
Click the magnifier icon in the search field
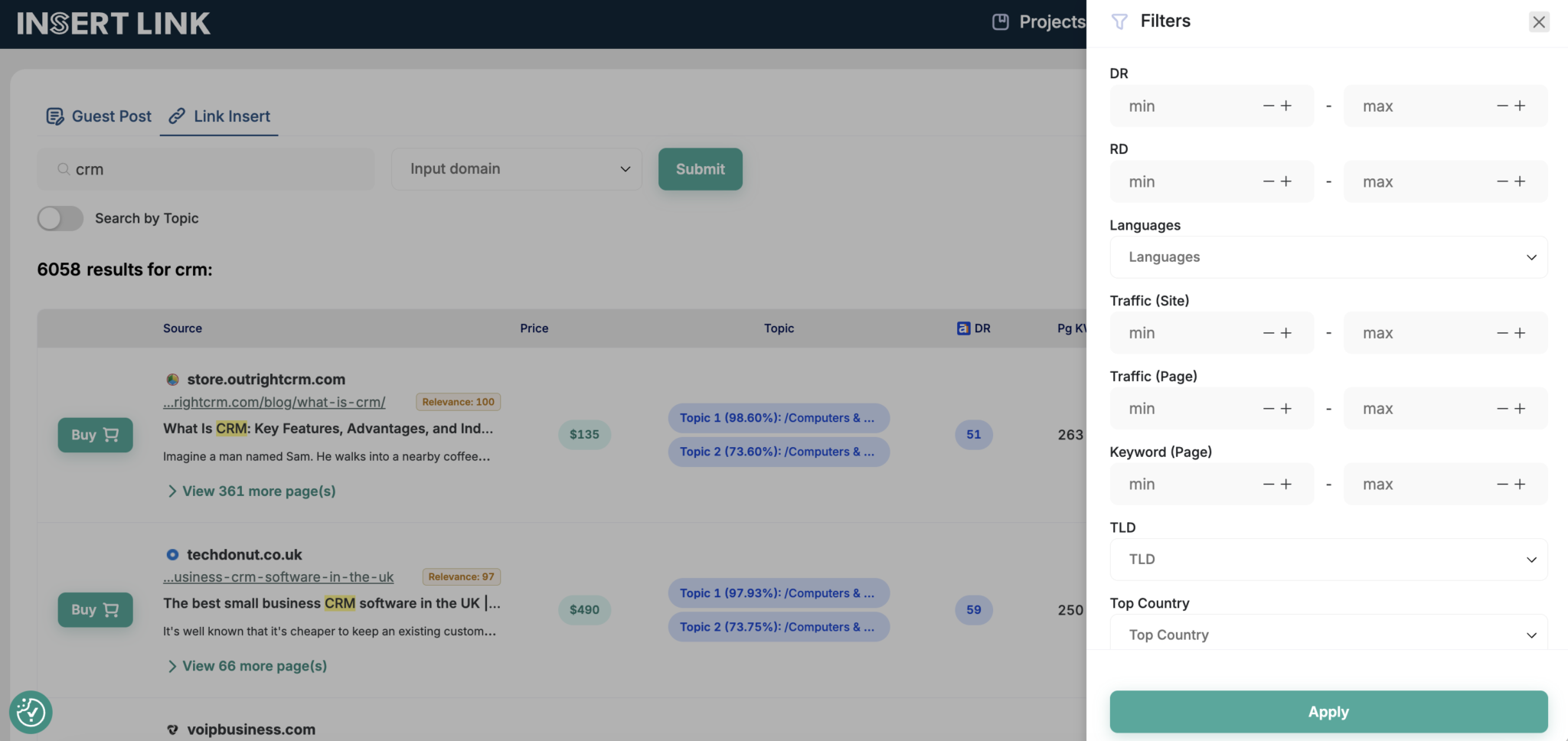coord(63,169)
